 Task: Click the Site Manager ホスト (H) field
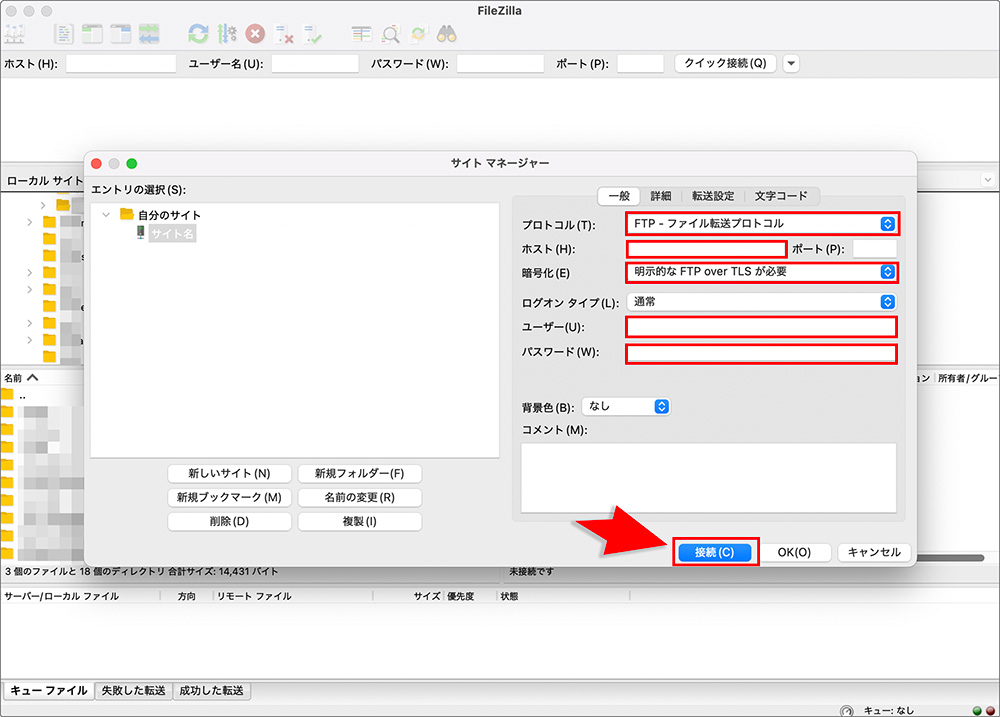(x=707, y=248)
